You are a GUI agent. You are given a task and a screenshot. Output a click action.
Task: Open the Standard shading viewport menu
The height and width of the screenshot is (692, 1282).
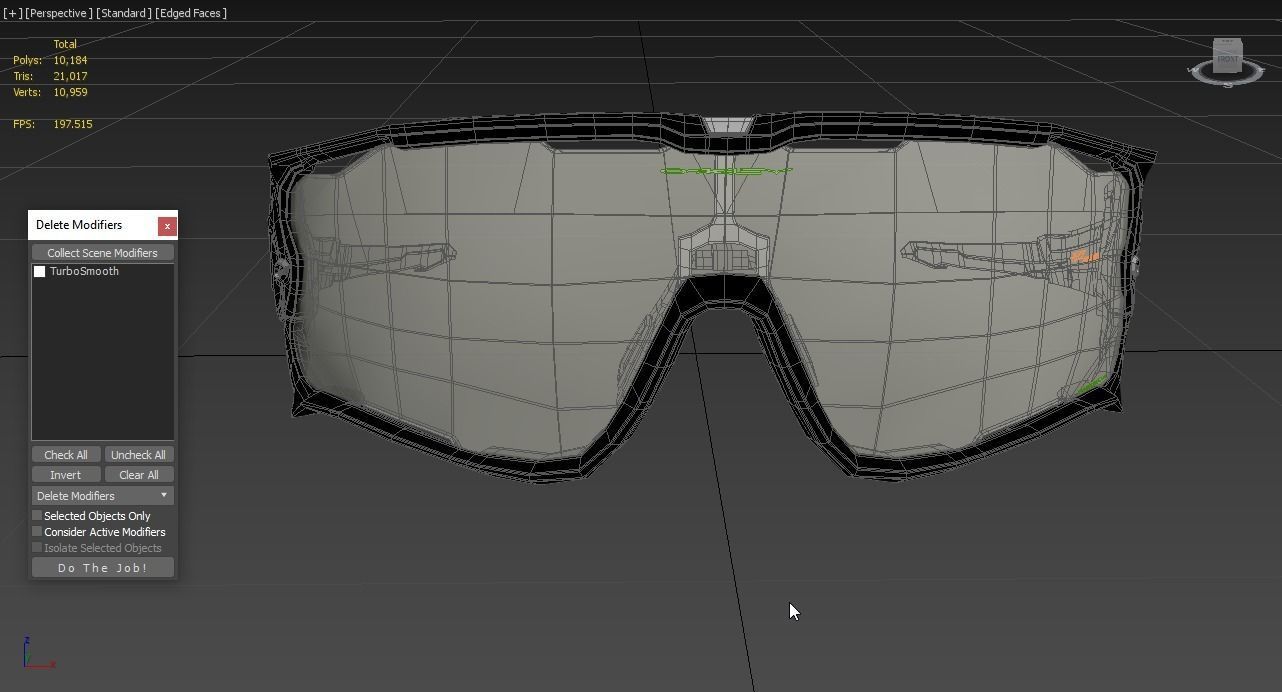[x=124, y=13]
